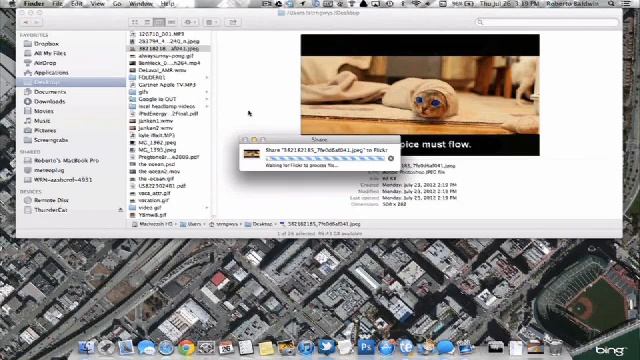
Task: Open the Music folder in sidebar
Action: pyautogui.click(x=42, y=121)
